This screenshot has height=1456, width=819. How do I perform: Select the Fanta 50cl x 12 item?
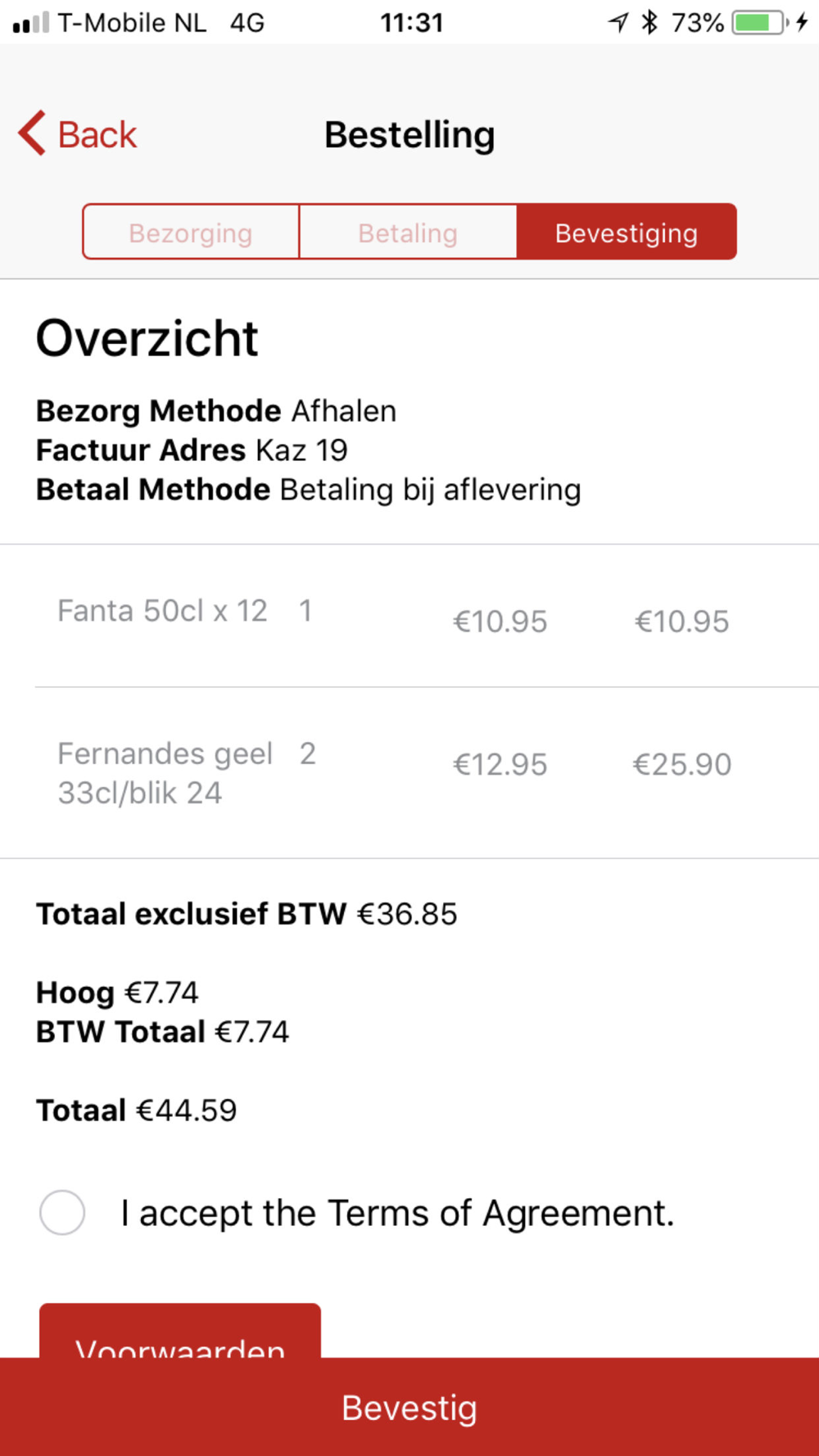point(162,611)
